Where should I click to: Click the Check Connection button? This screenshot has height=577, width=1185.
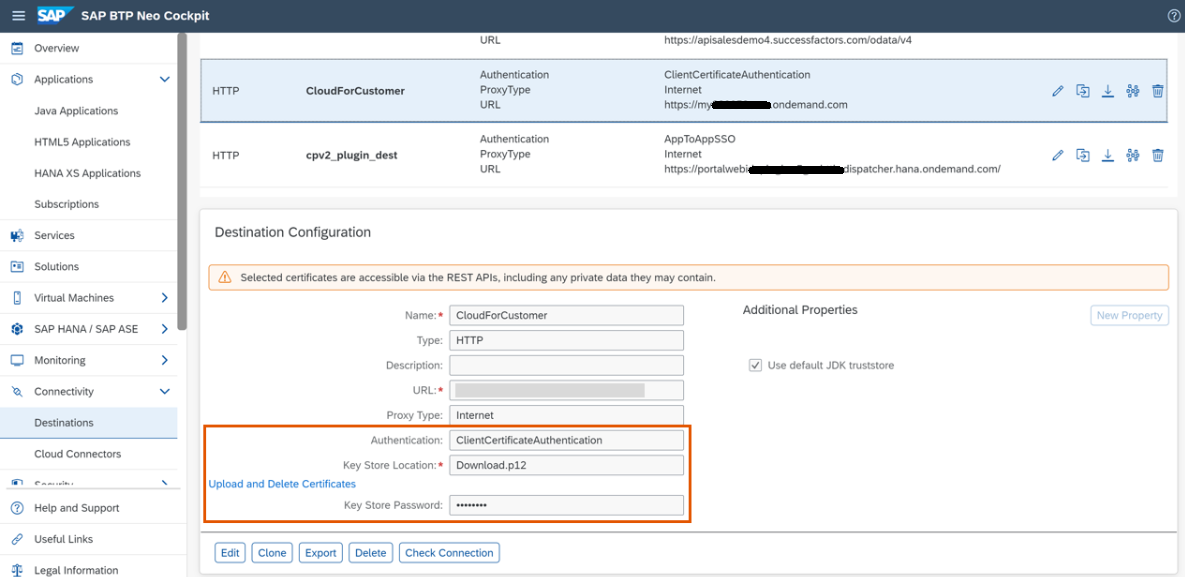pyautogui.click(x=449, y=553)
